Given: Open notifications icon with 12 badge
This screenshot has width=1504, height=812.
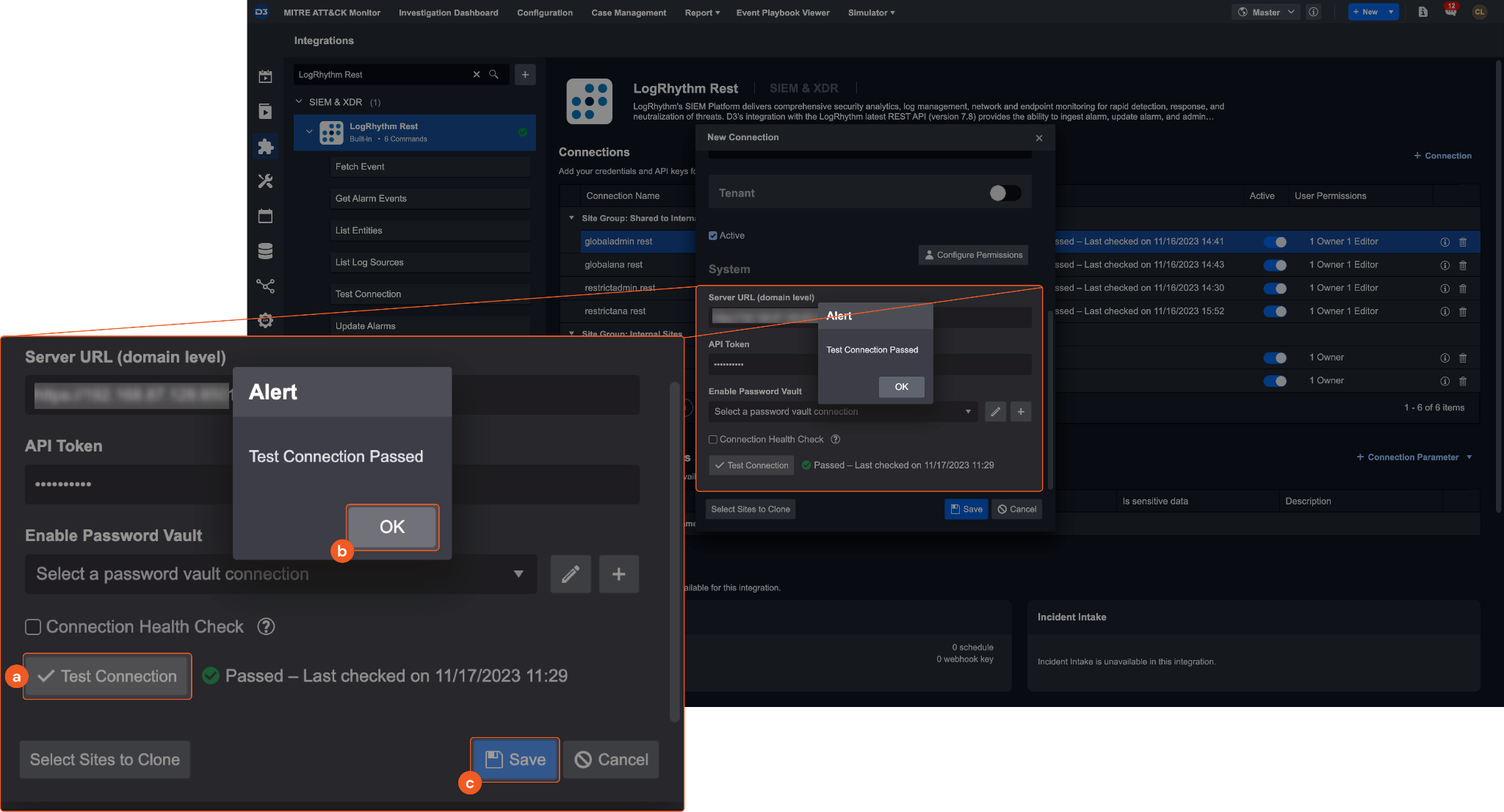Looking at the screenshot, I should coord(1450,12).
